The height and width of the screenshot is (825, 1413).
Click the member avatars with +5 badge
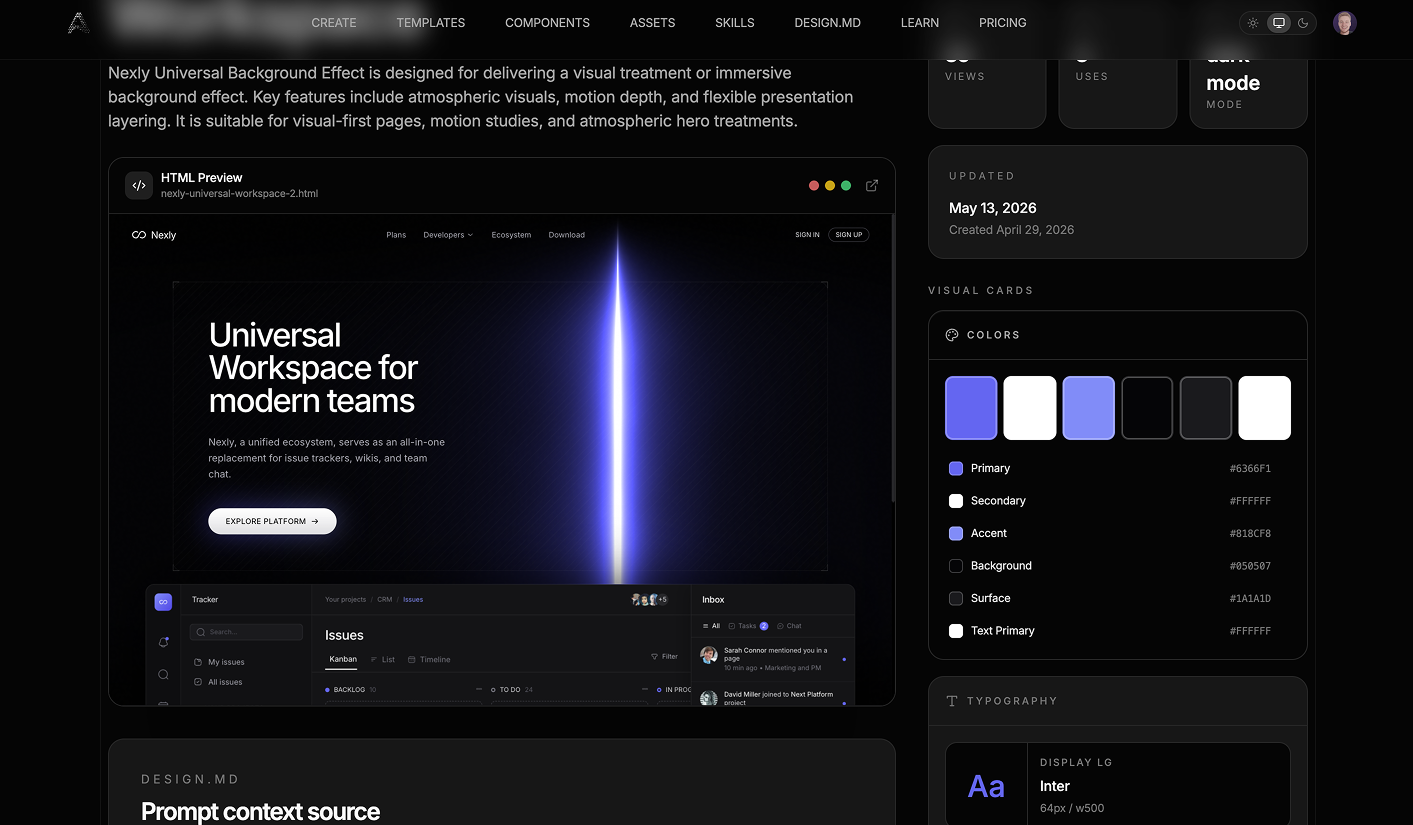(x=650, y=600)
